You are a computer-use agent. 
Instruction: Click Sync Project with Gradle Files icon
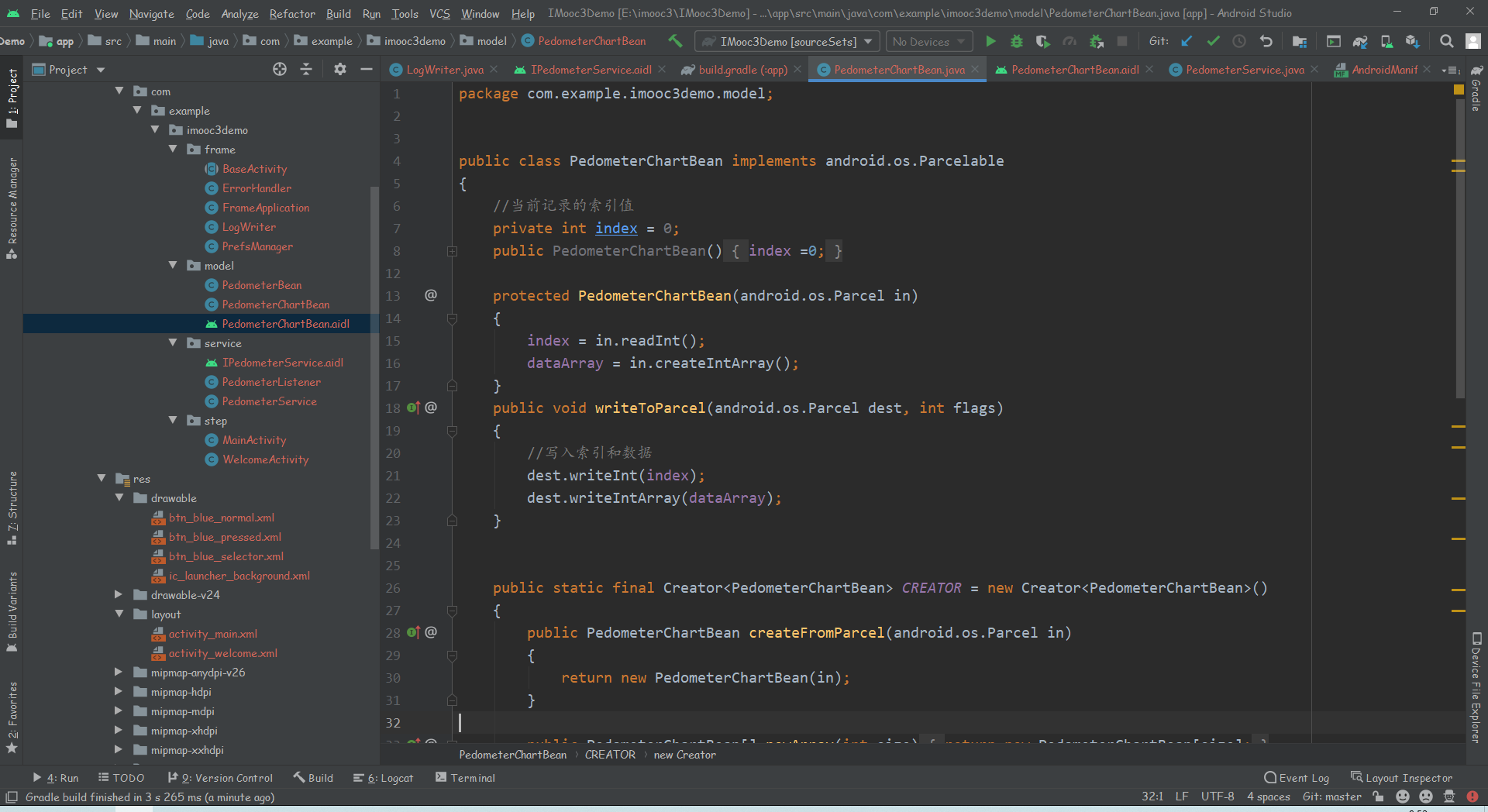click(1360, 41)
